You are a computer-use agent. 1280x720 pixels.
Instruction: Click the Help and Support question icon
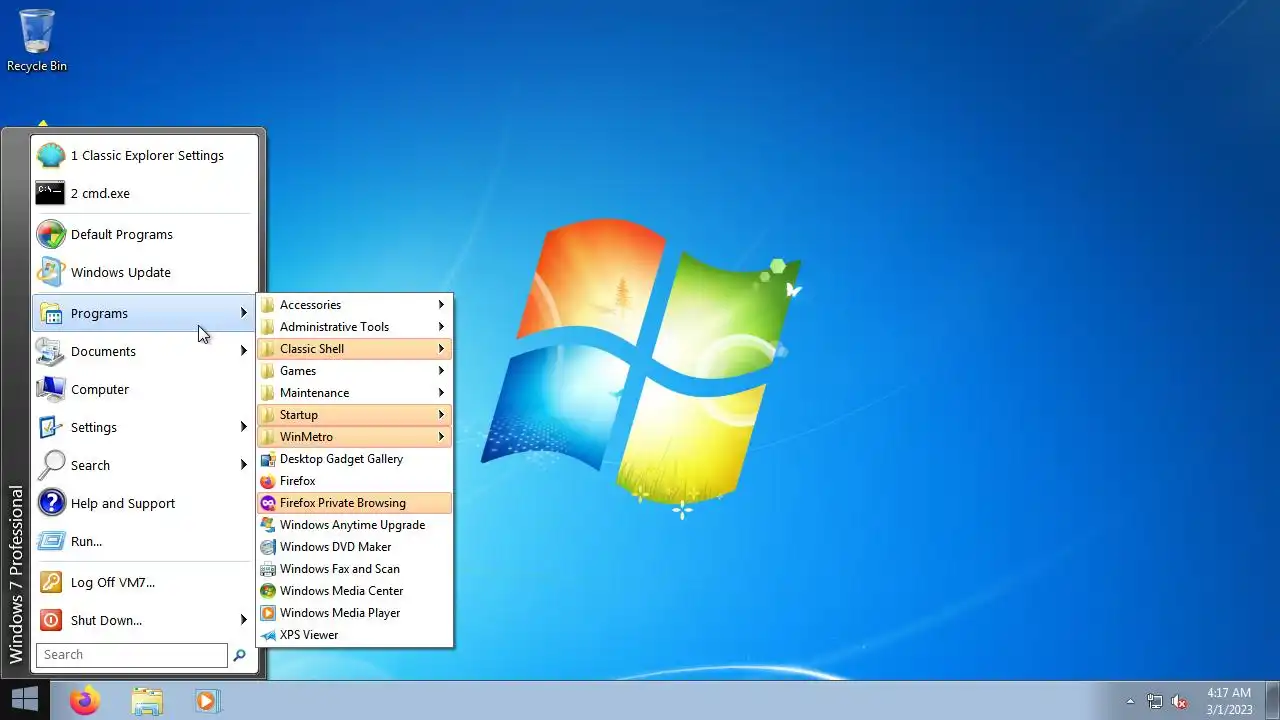pos(51,503)
